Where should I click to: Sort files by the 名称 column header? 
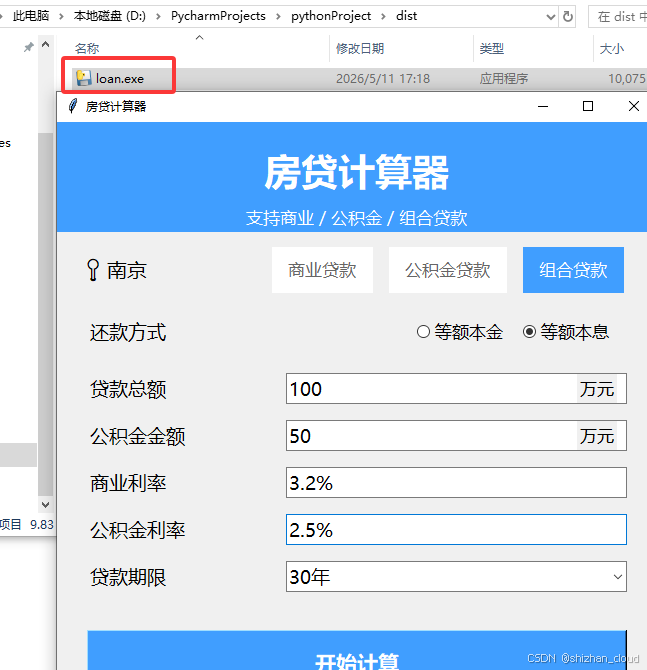coord(87,48)
